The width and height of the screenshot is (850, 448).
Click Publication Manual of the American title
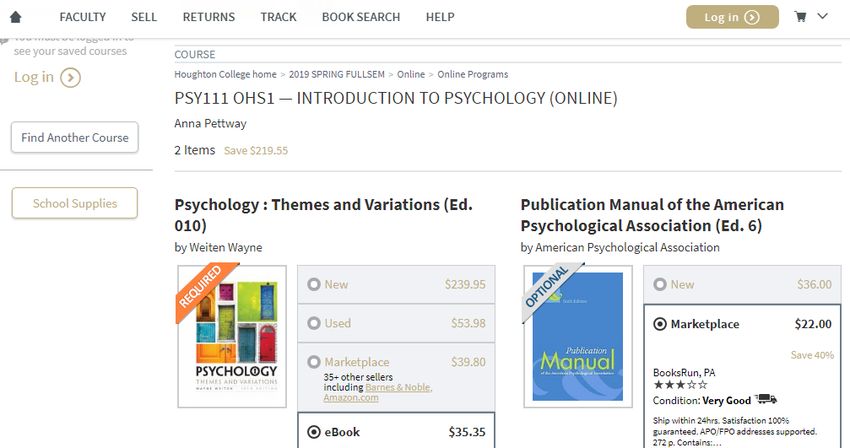[652, 215]
